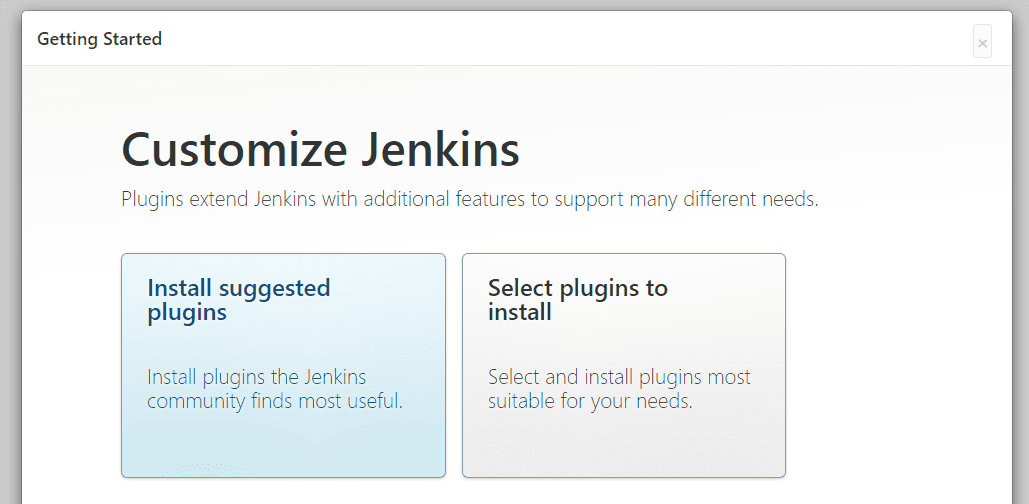The height and width of the screenshot is (504, 1029).
Task: Close the Getting Started dialog
Action: coord(982,43)
